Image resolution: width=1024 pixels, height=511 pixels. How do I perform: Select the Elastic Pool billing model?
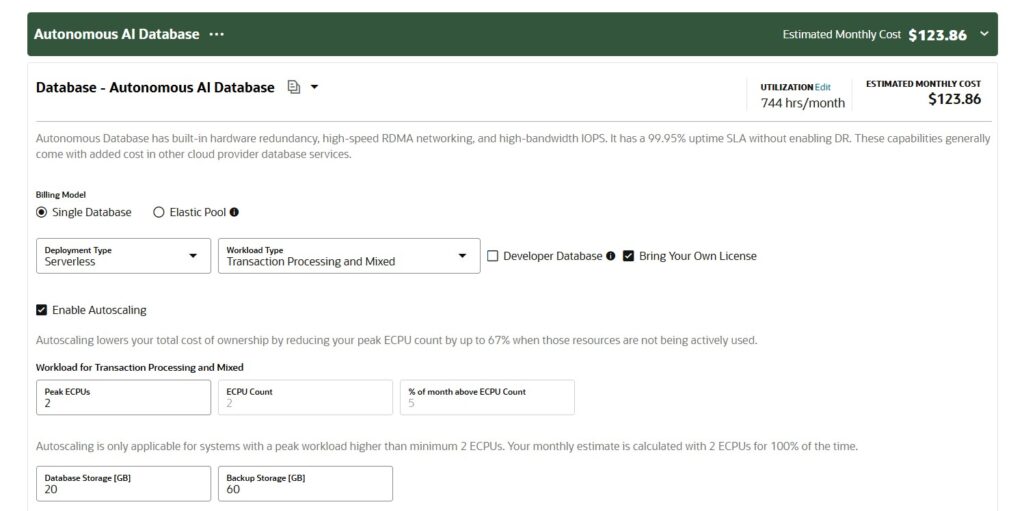click(x=159, y=212)
